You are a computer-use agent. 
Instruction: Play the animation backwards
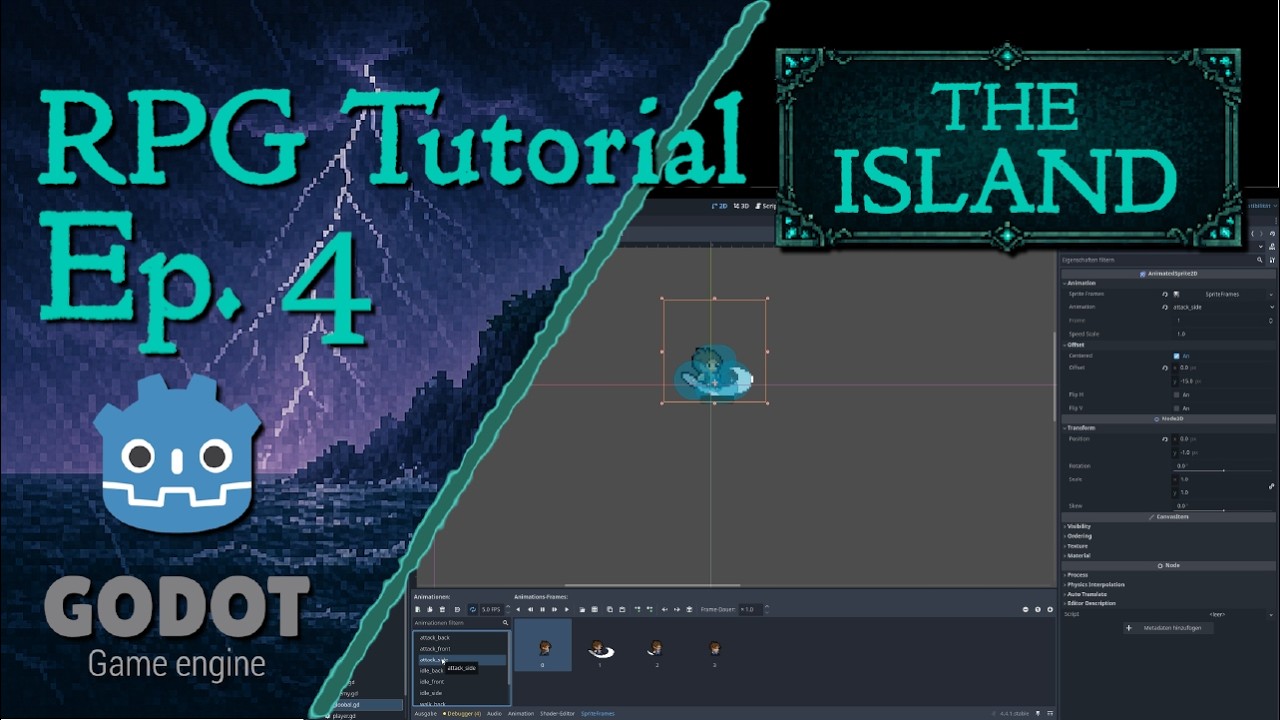click(x=518, y=609)
